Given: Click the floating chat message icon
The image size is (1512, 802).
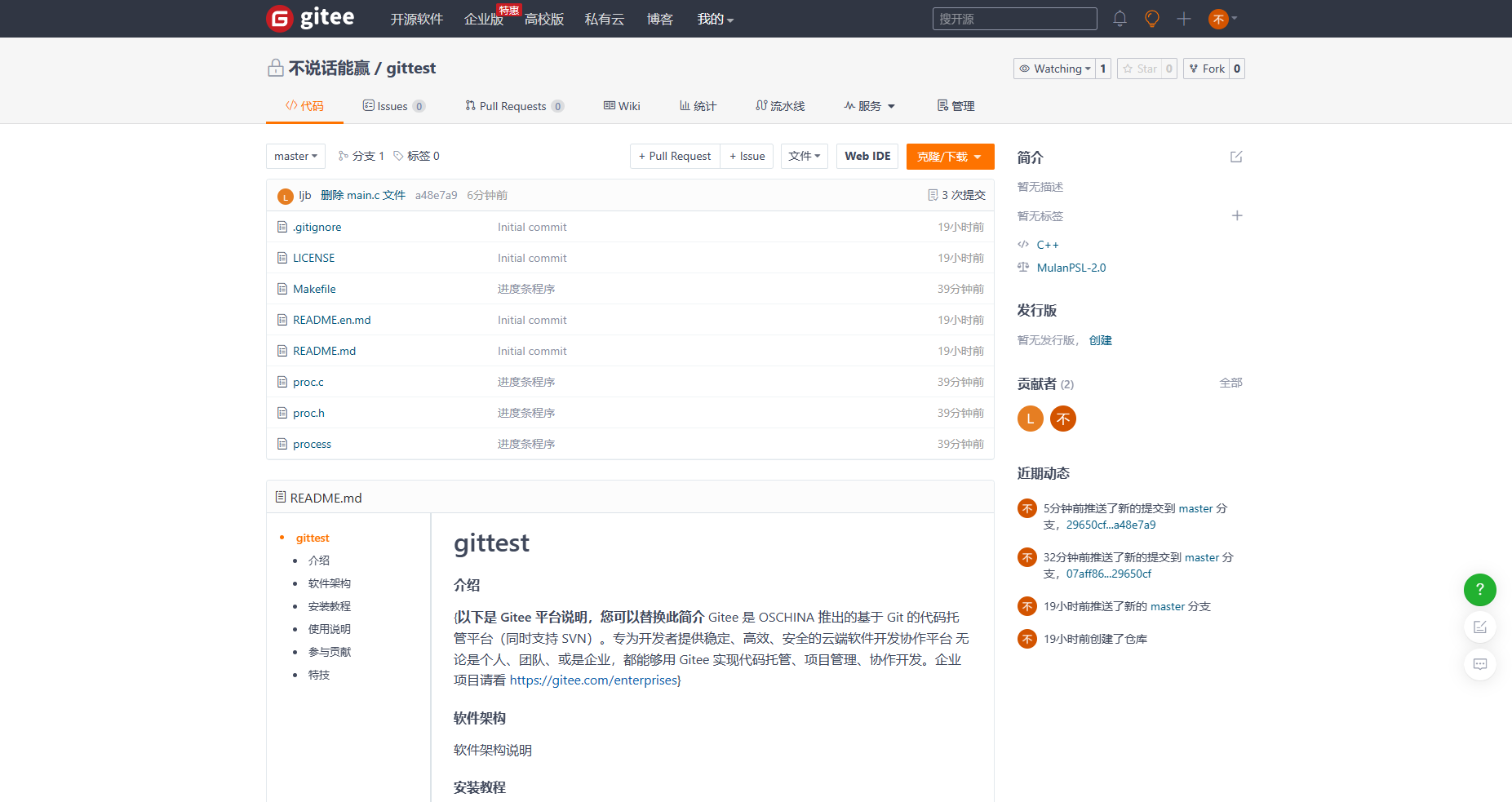Looking at the screenshot, I should click(1479, 664).
